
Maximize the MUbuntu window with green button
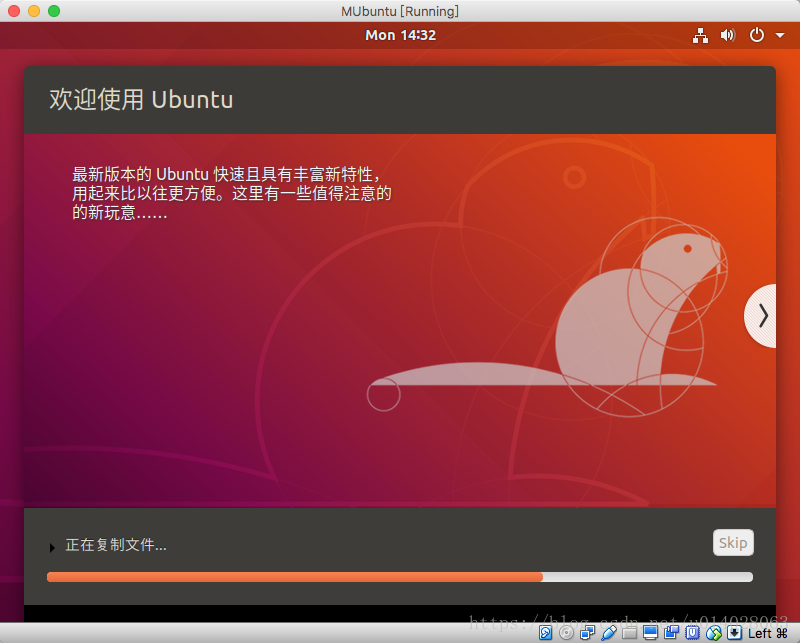pyautogui.click(x=54, y=11)
